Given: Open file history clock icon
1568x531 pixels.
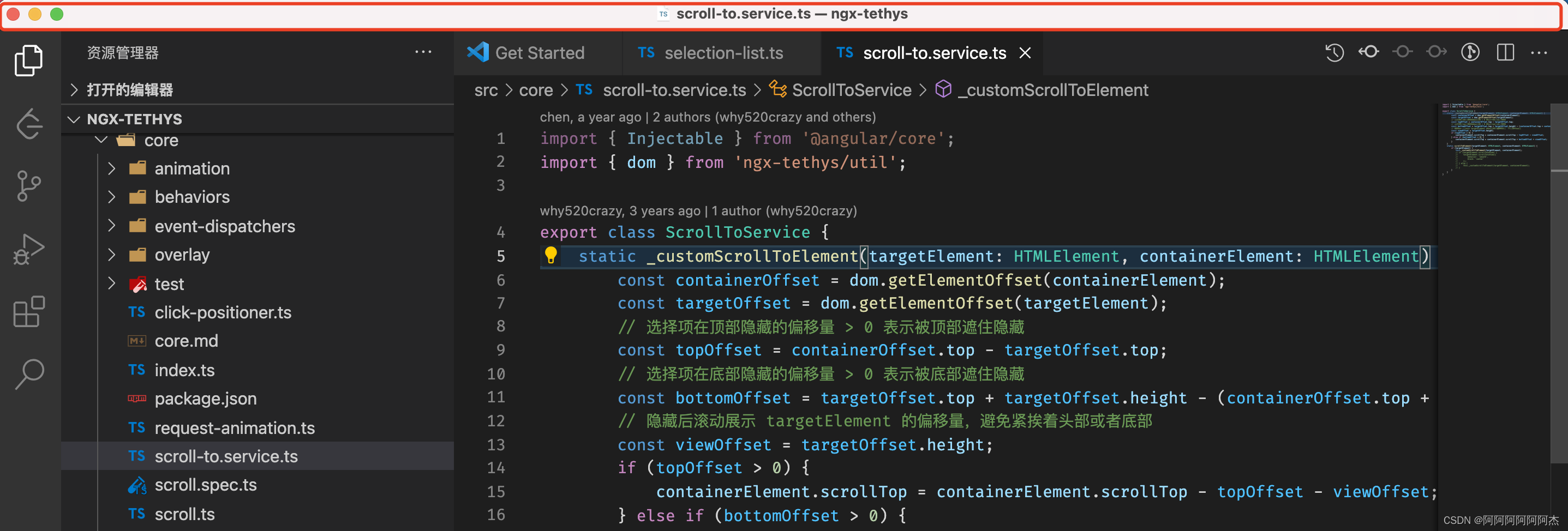Looking at the screenshot, I should tap(1334, 53).
